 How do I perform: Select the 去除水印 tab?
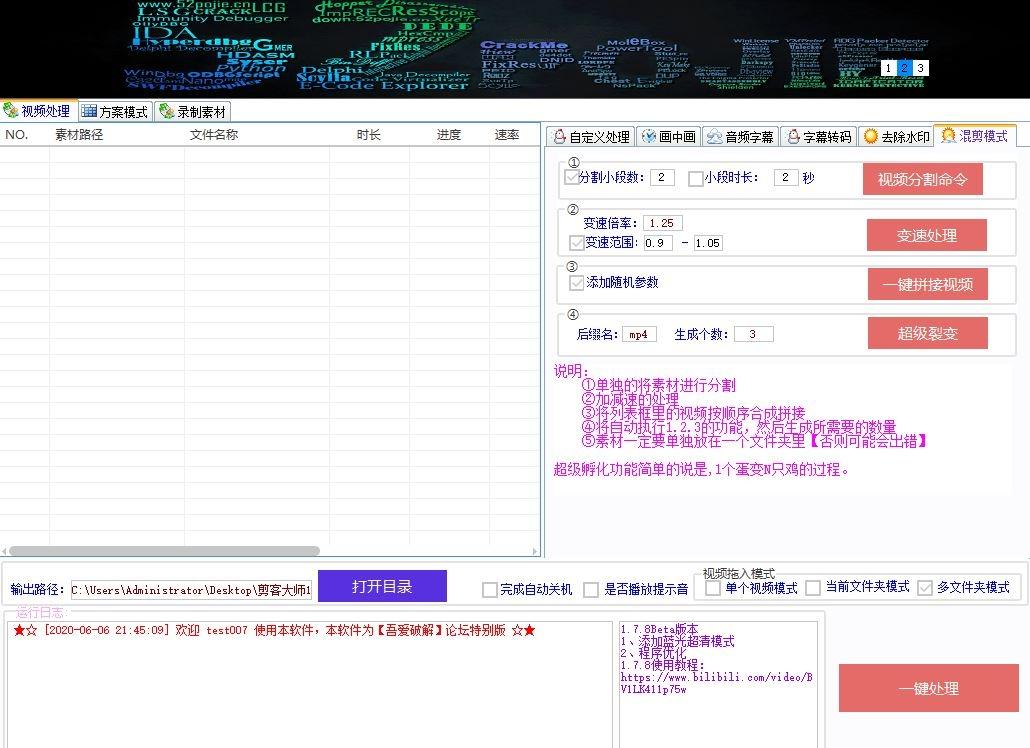pyautogui.click(x=897, y=137)
